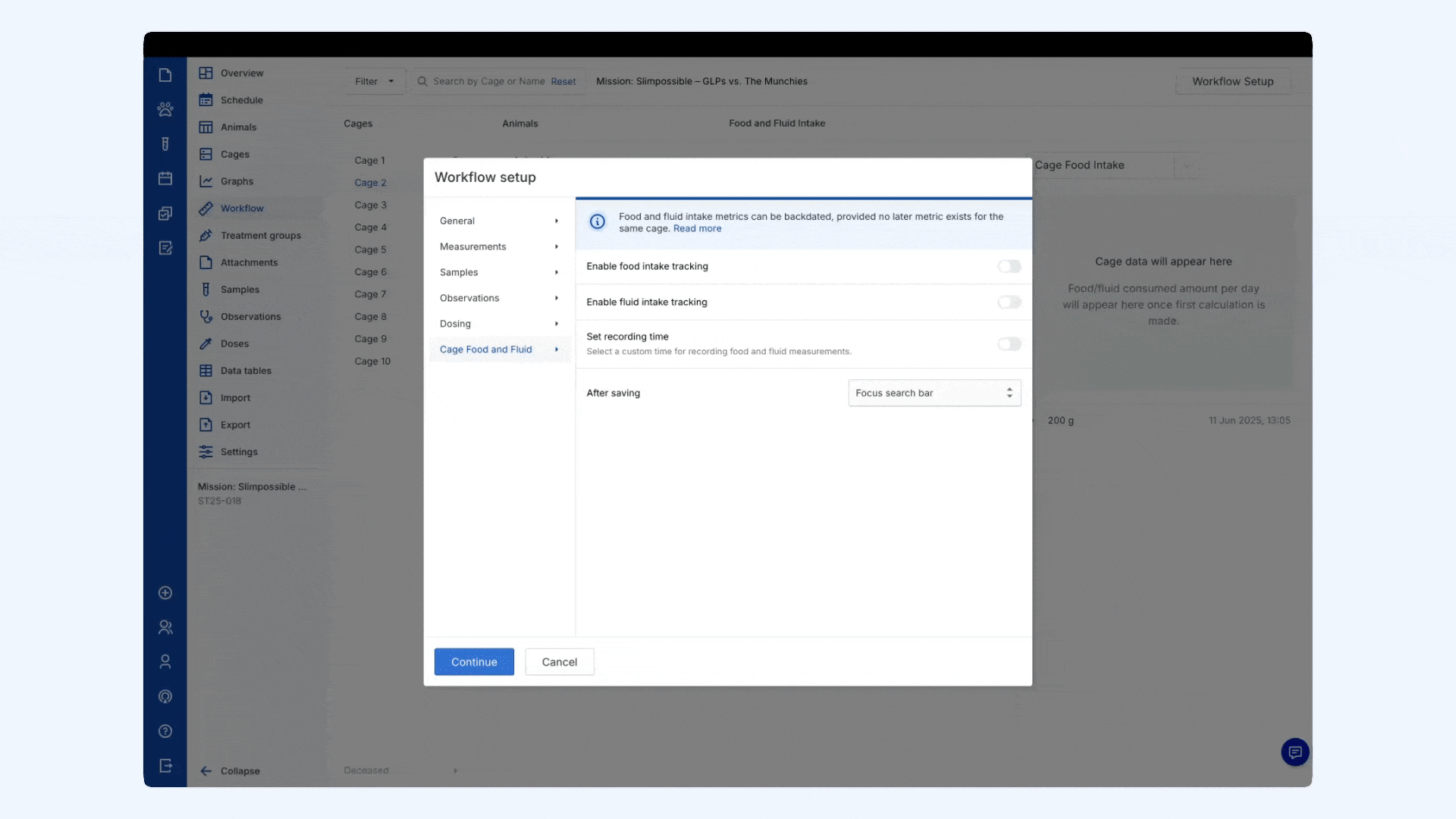Expand the Measurements section arrow
This screenshot has height=819, width=1456.
click(x=557, y=246)
